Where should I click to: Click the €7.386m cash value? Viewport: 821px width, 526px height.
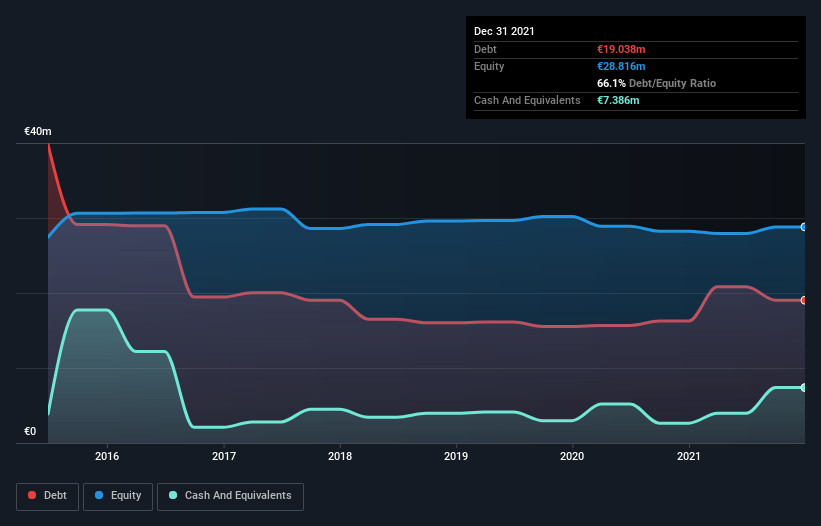tap(618, 100)
